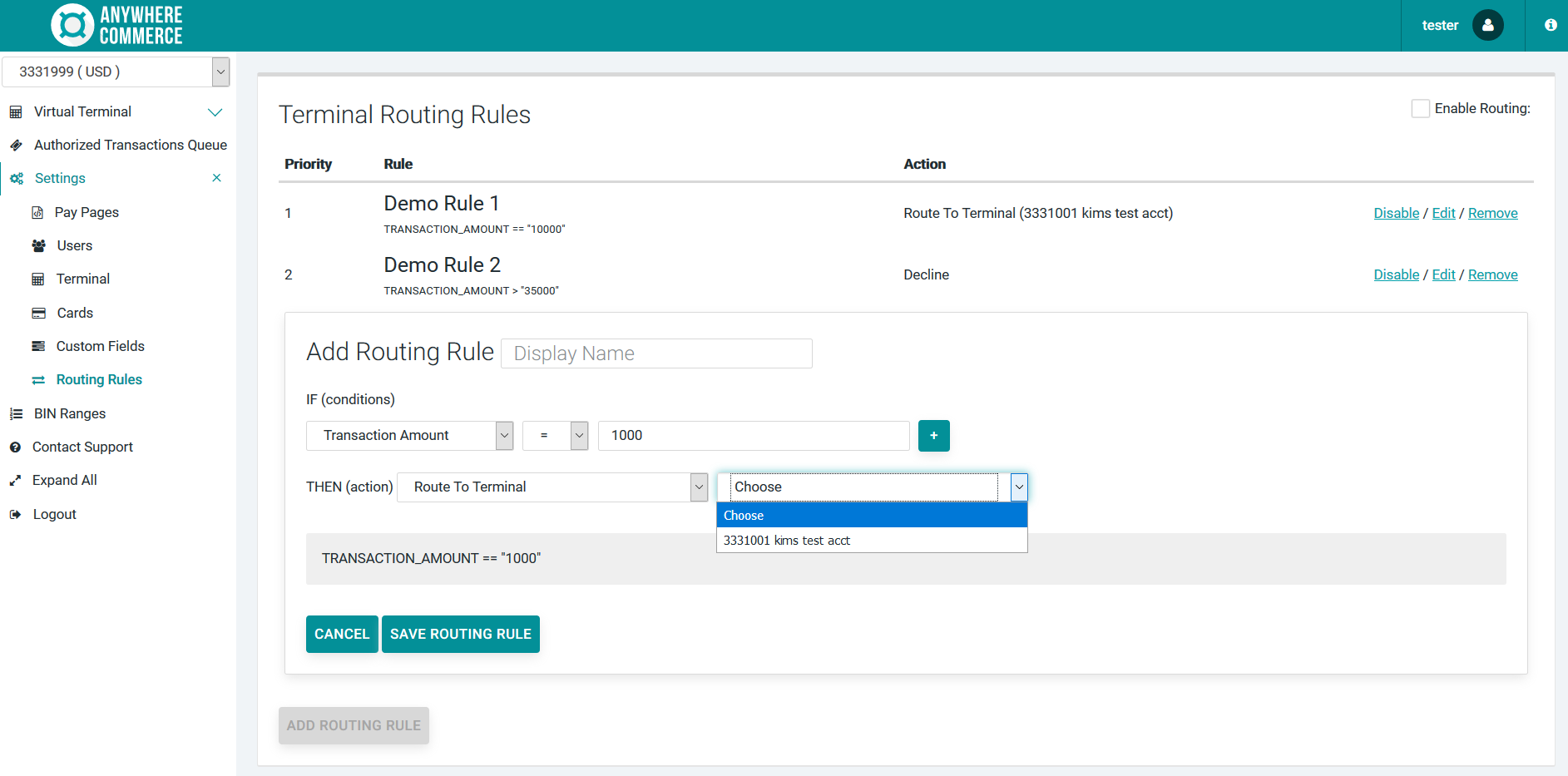The width and height of the screenshot is (1568, 776).
Task: Select the highlighted Choose option in list
Action: [872, 516]
